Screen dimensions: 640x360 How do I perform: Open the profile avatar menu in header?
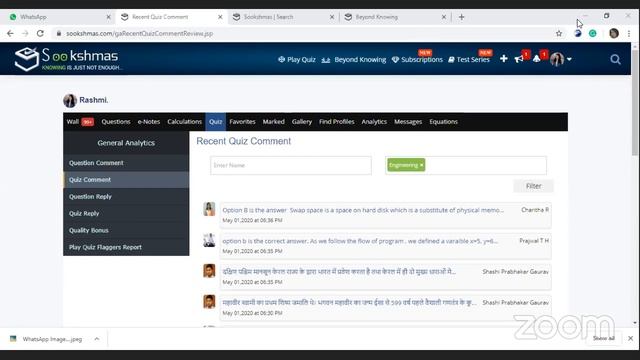560,60
